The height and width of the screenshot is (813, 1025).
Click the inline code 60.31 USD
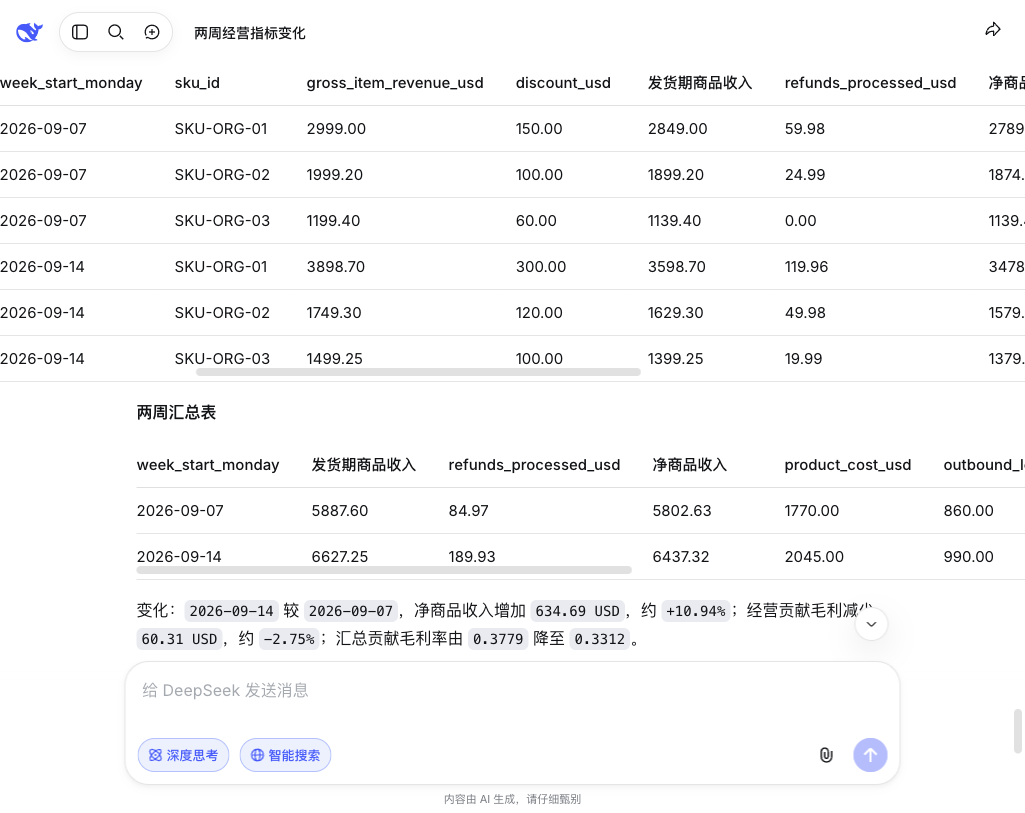[178, 639]
